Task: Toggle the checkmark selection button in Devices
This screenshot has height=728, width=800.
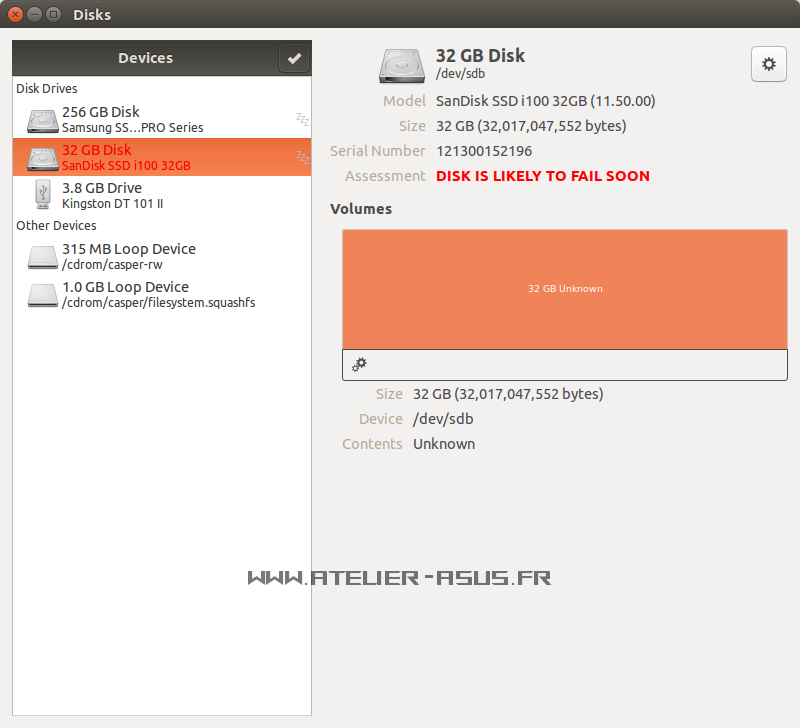Action: (294, 59)
